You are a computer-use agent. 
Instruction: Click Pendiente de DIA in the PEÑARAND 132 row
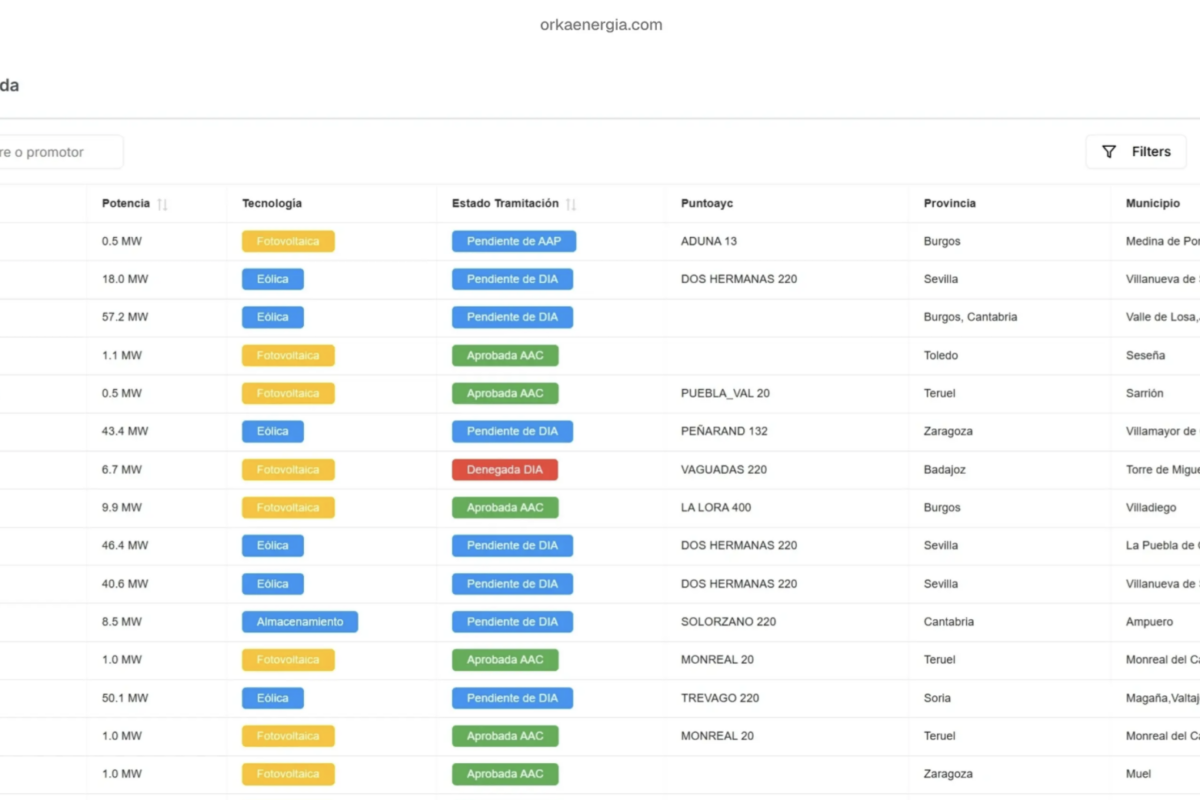coord(512,432)
